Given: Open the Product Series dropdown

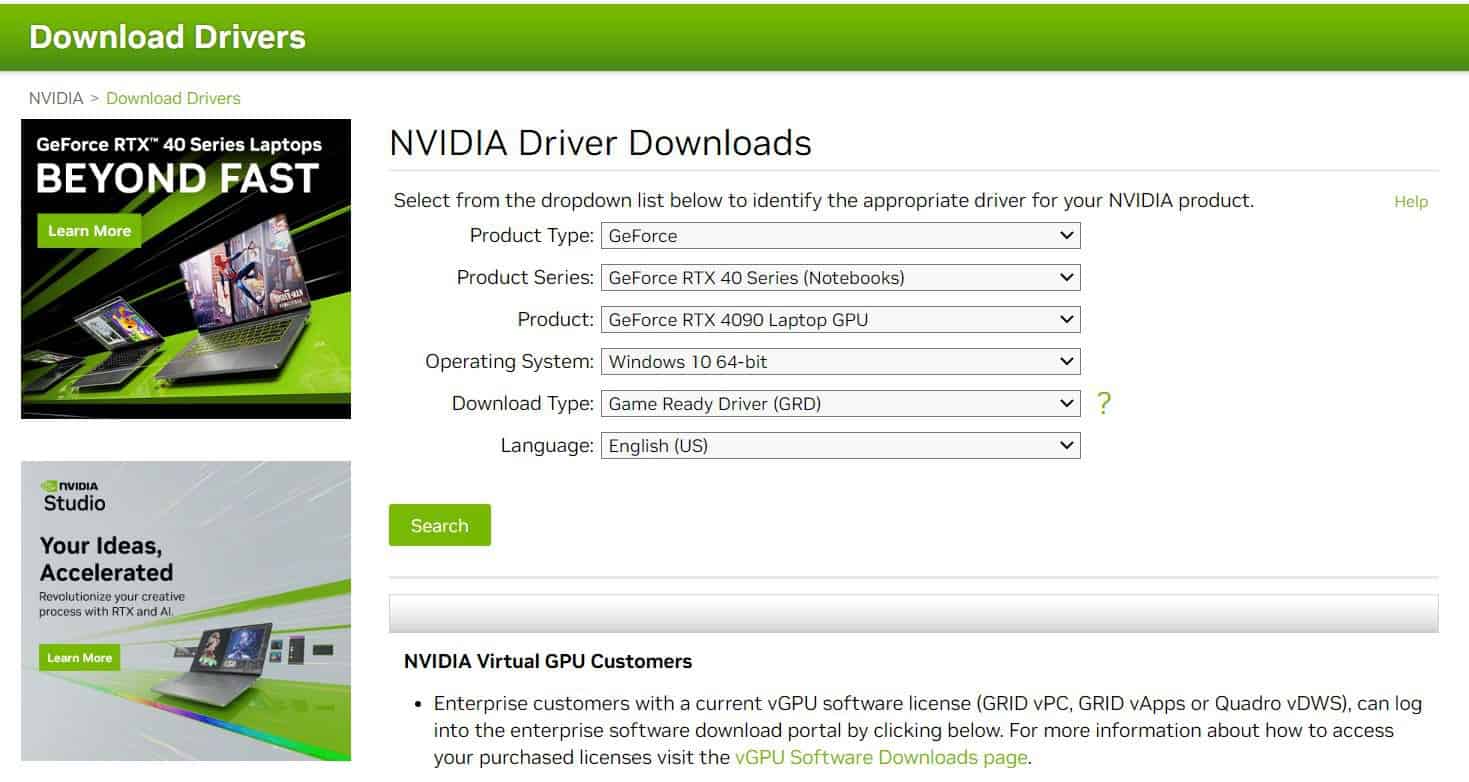Looking at the screenshot, I should (840, 278).
